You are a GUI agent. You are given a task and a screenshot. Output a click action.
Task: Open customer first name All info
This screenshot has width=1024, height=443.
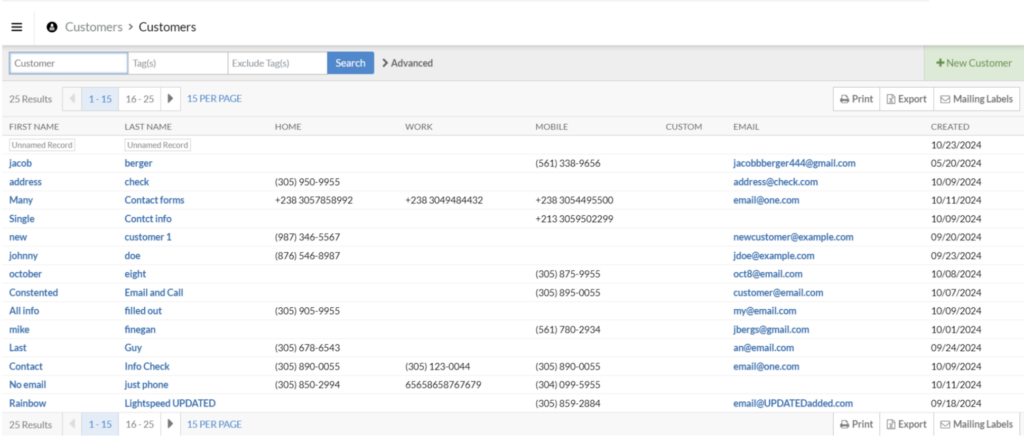tap(24, 311)
